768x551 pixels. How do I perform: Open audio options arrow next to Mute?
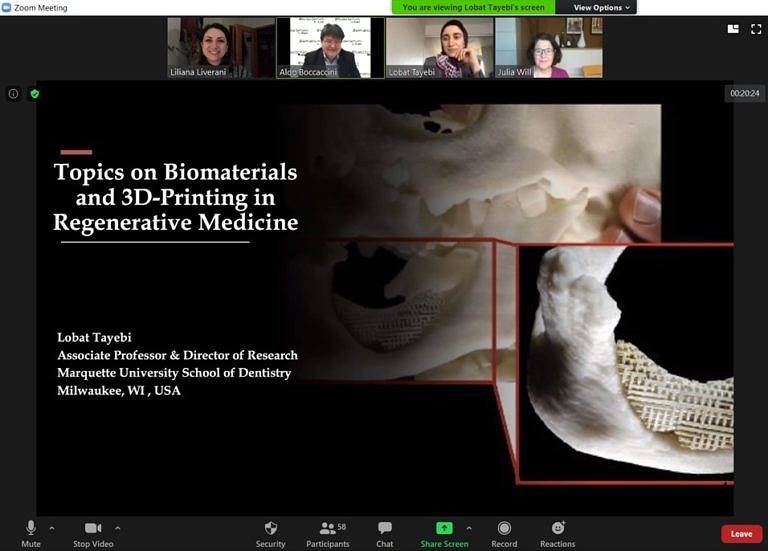(x=52, y=528)
